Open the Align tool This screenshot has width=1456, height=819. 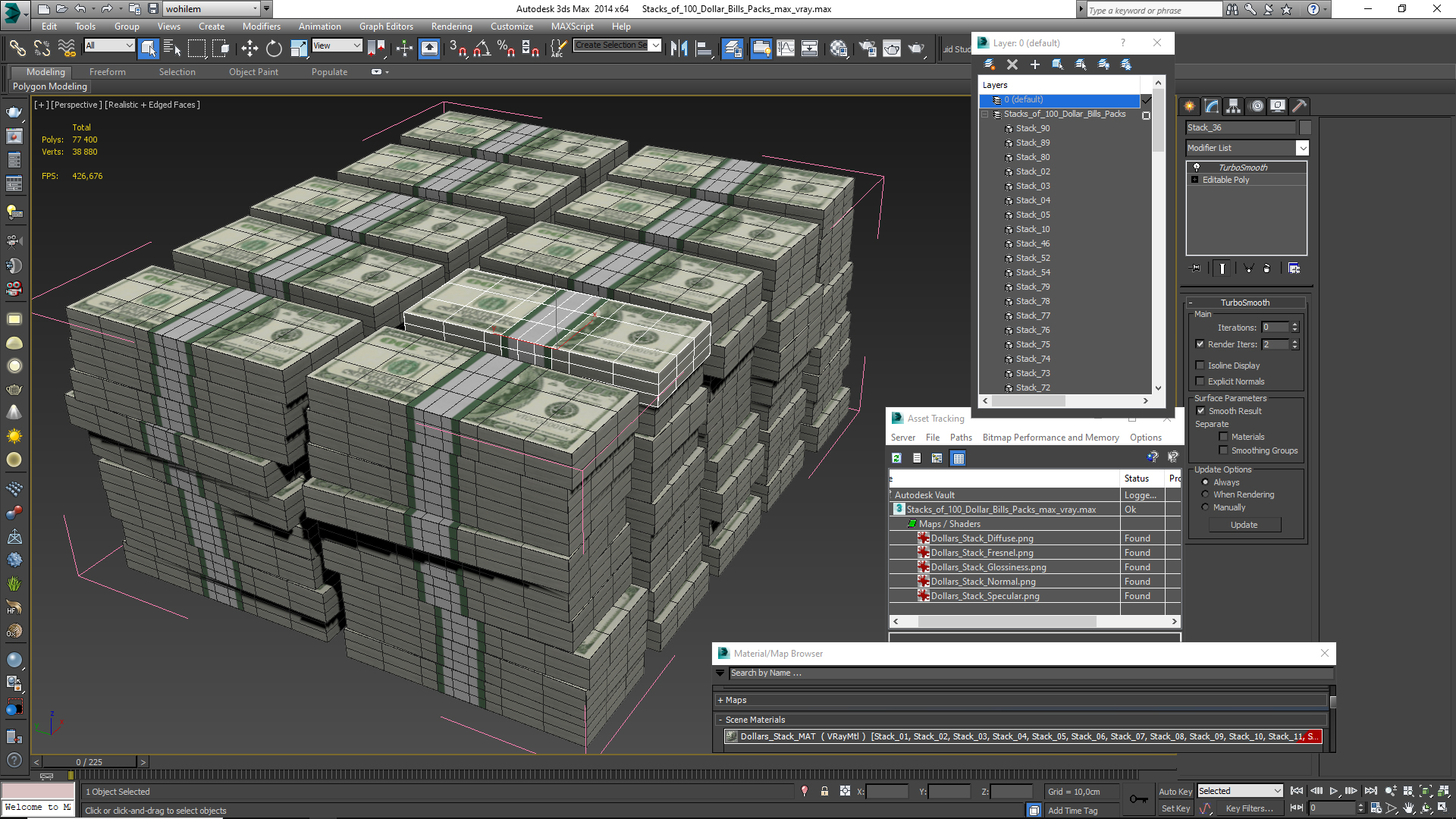(x=704, y=49)
